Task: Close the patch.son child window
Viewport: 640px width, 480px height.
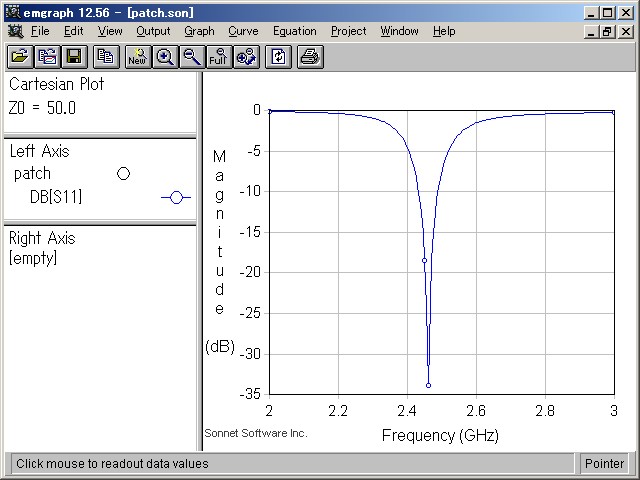Action: [626, 31]
